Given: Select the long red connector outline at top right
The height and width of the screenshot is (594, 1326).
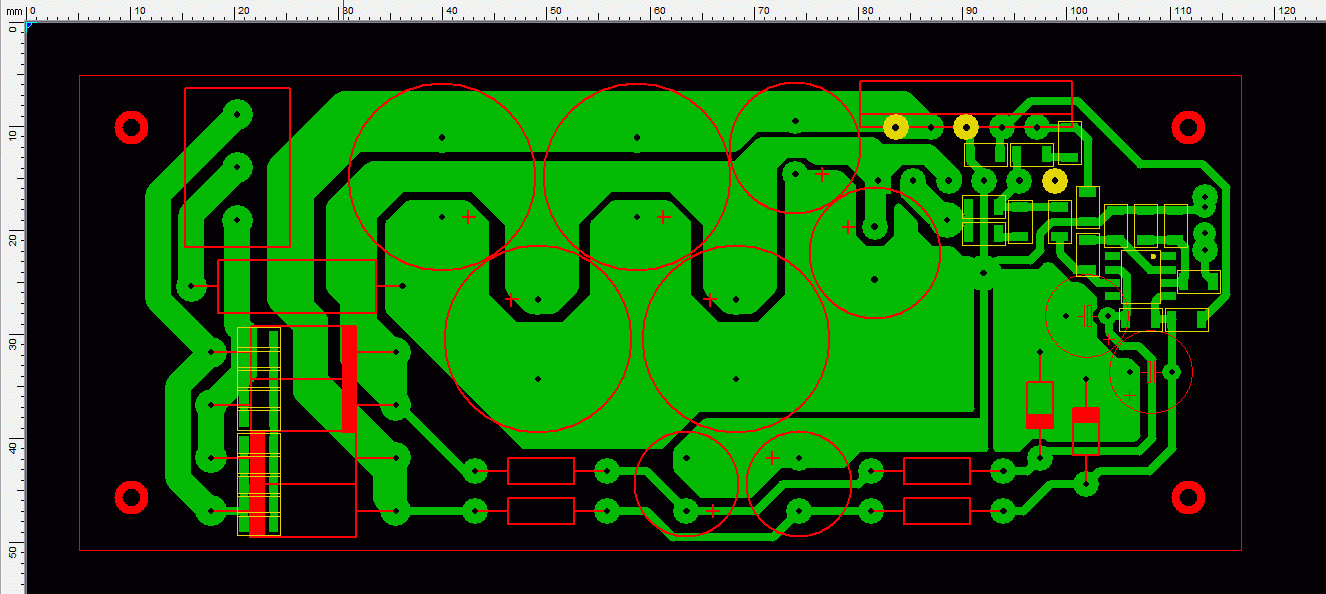Looking at the screenshot, I should click(966, 104).
